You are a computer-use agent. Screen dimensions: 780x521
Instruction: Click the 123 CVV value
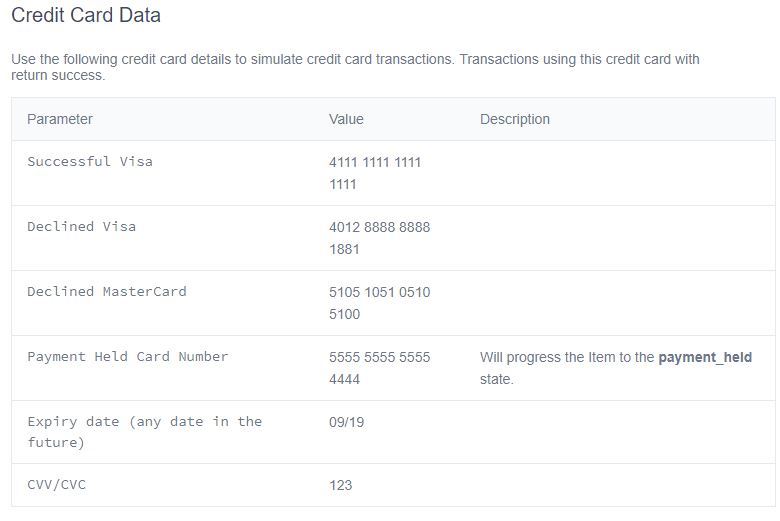pyautogui.click(x=341, y=485)
